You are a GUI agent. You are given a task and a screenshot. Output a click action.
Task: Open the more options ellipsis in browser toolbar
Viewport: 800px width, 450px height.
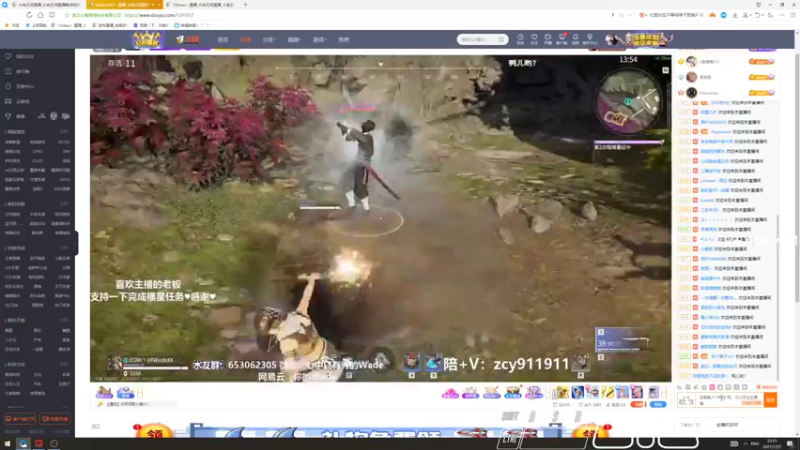[782, 15]
